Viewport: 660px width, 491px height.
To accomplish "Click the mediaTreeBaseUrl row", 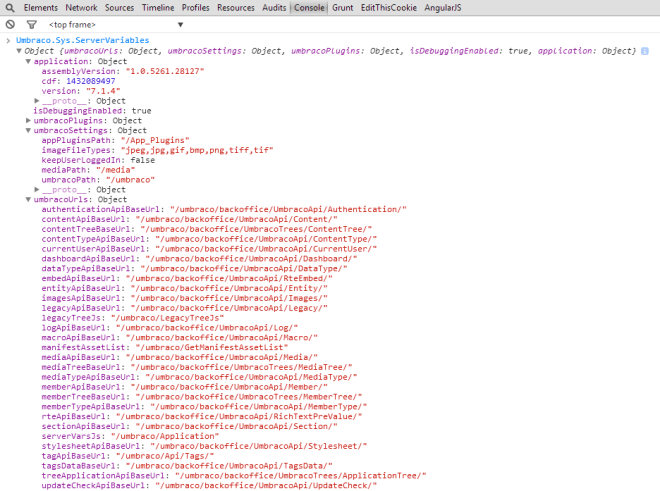I will [197, 367].
